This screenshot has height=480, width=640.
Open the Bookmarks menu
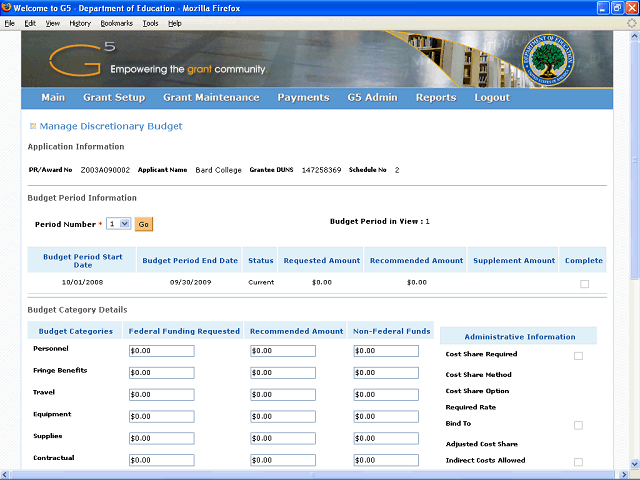pyautogui.click(x=116, y=22)
